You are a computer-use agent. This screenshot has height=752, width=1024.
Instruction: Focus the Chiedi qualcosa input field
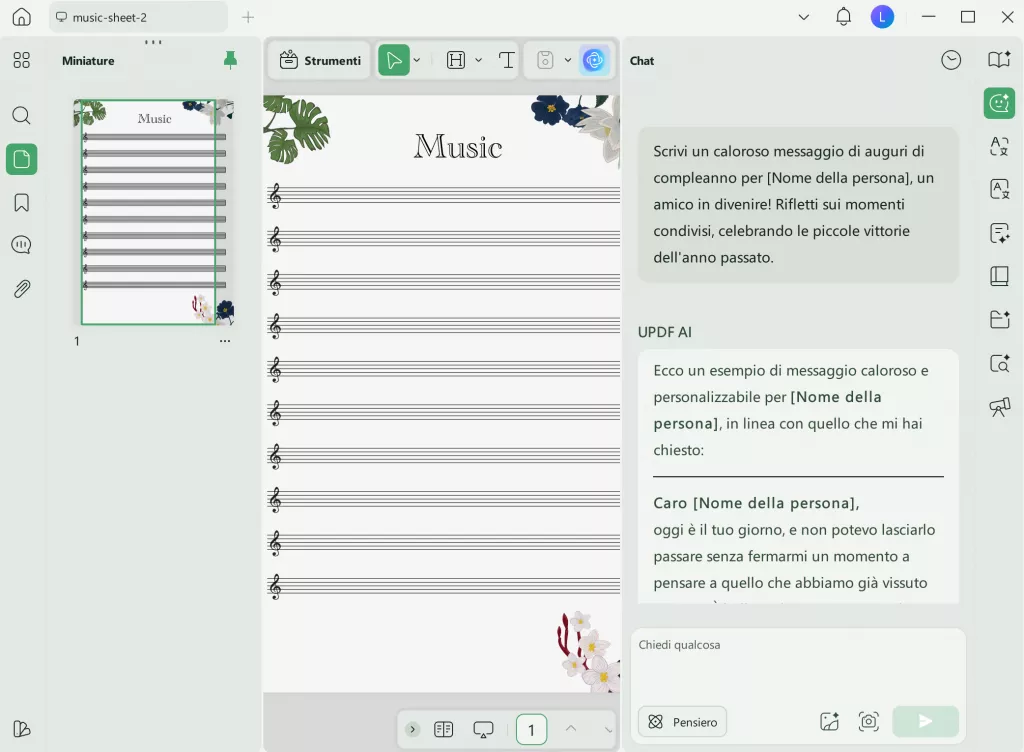pyautogui.click(x=797, y=665)
